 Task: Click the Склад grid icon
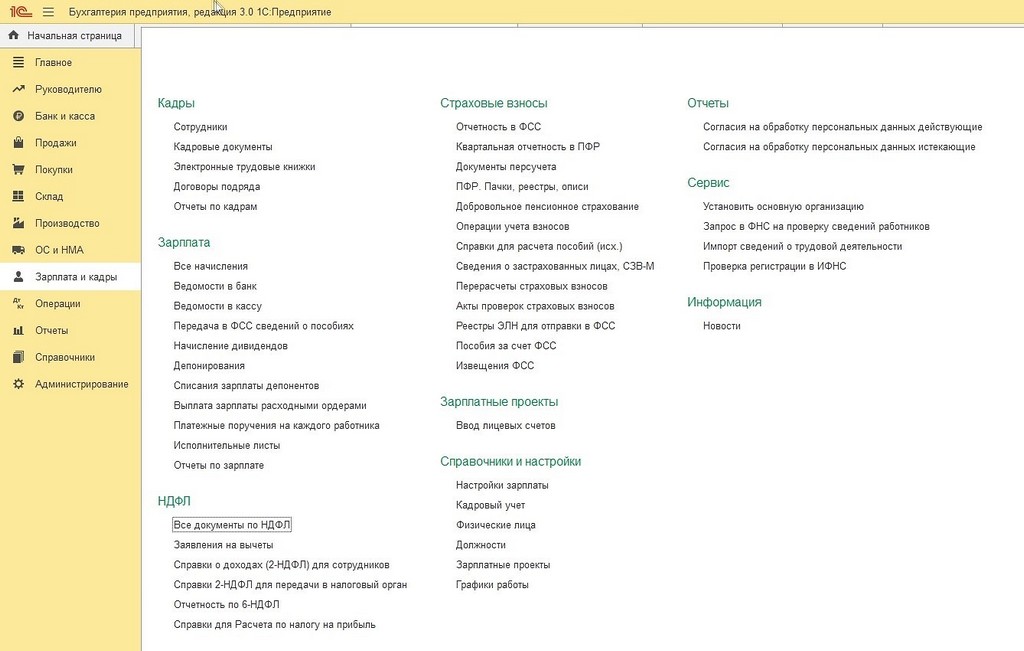[x=18, y=196]
